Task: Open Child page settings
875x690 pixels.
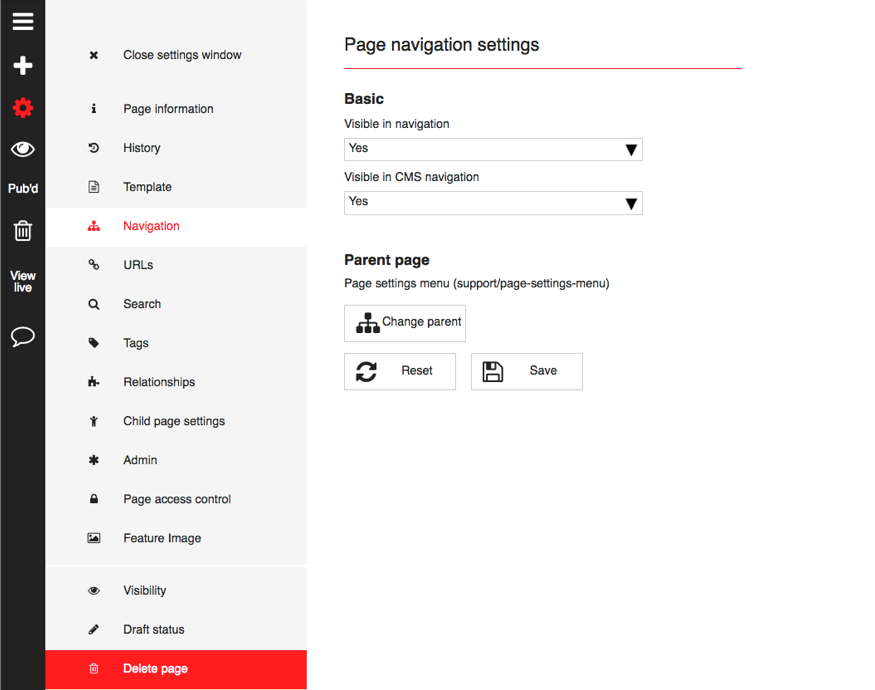Action: (x=176, y=421)
